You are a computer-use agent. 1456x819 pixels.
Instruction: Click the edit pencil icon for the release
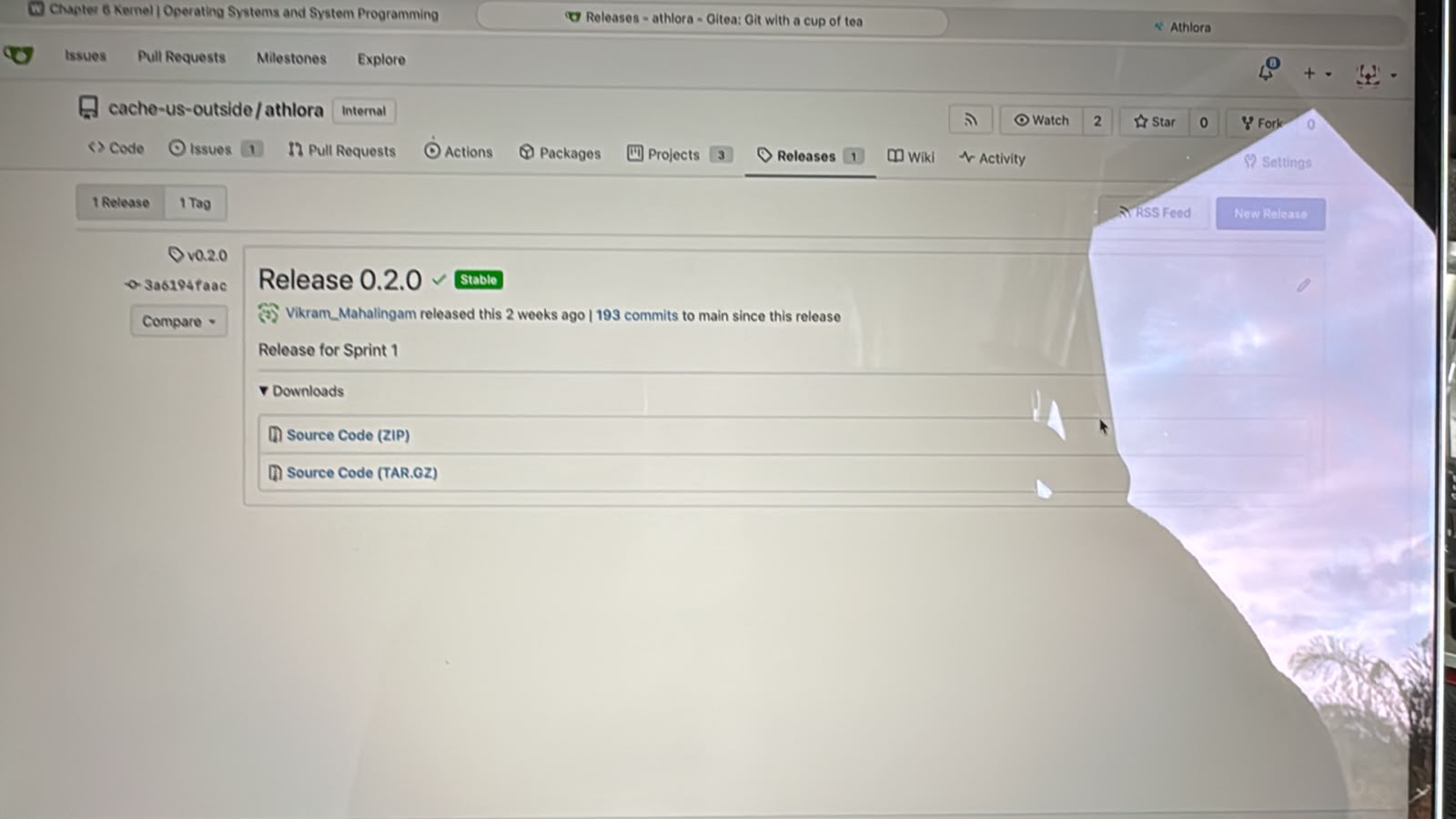[x=1303, y=286]
